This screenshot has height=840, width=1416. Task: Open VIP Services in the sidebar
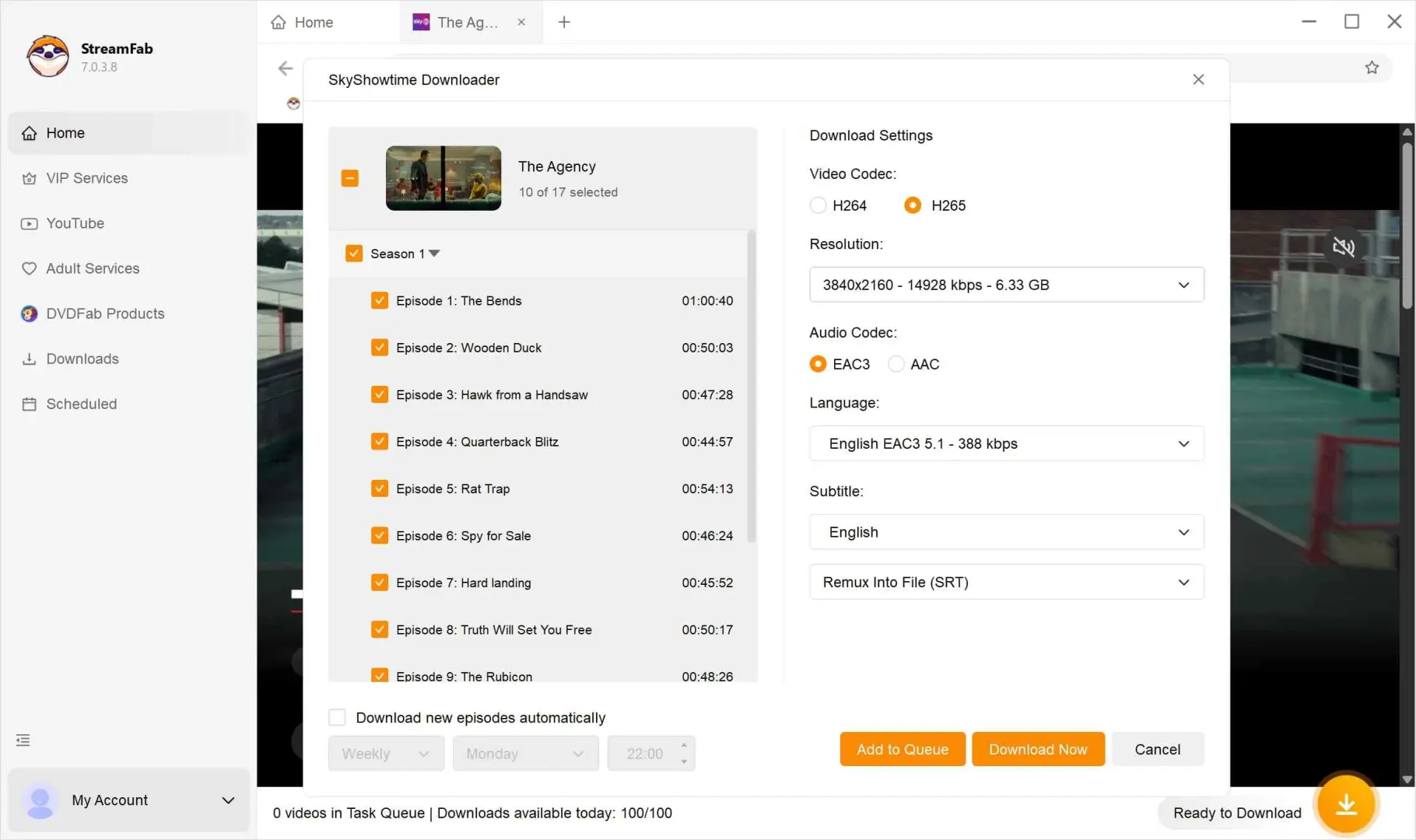click(128, 178)
